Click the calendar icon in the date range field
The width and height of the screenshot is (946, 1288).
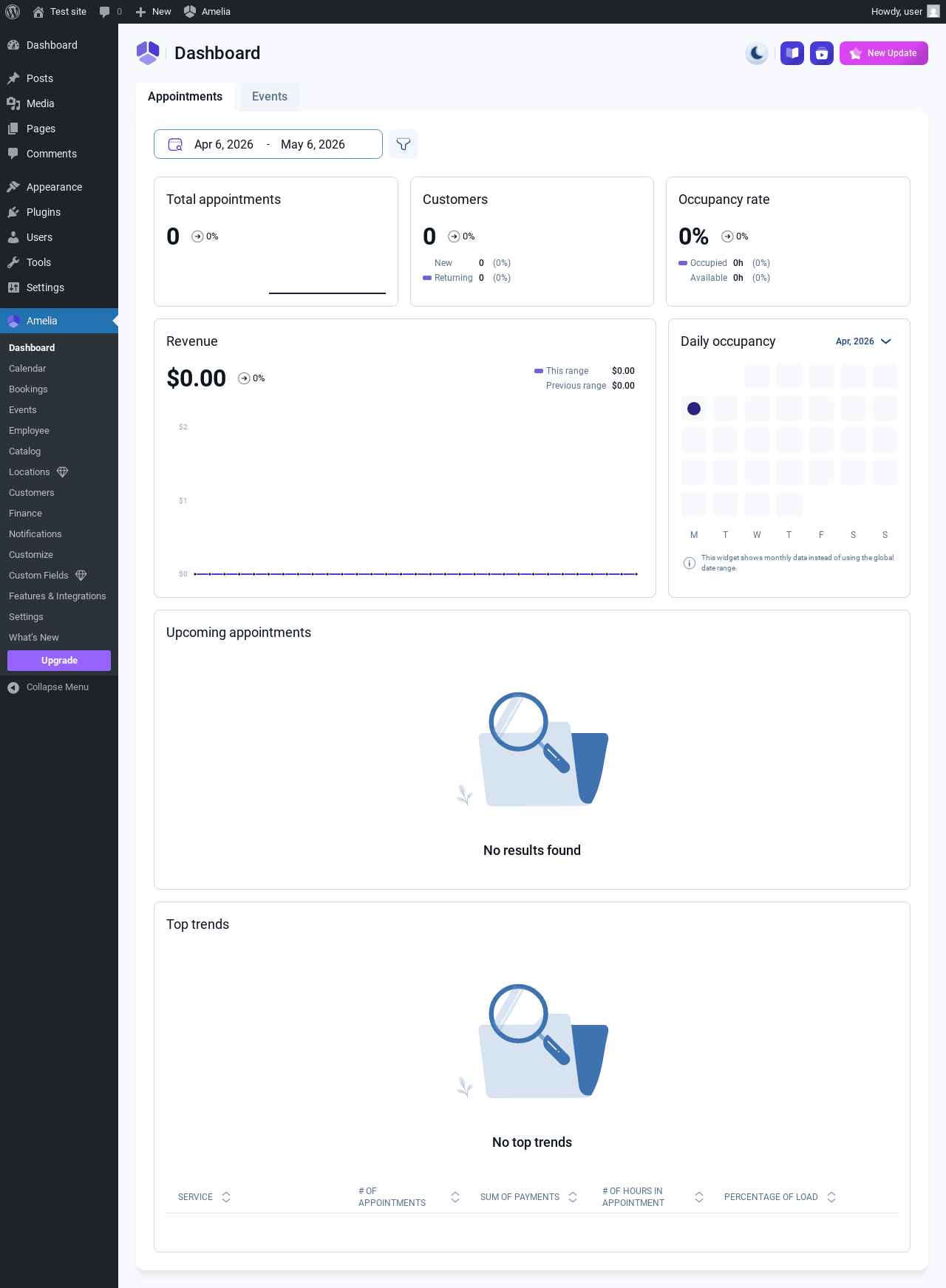[x=175, y=144]
